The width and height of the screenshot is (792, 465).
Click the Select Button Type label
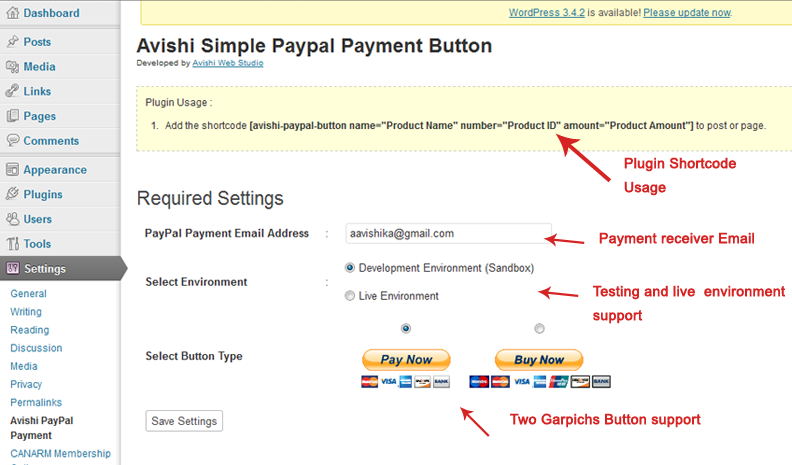click(x=194, y=356)
